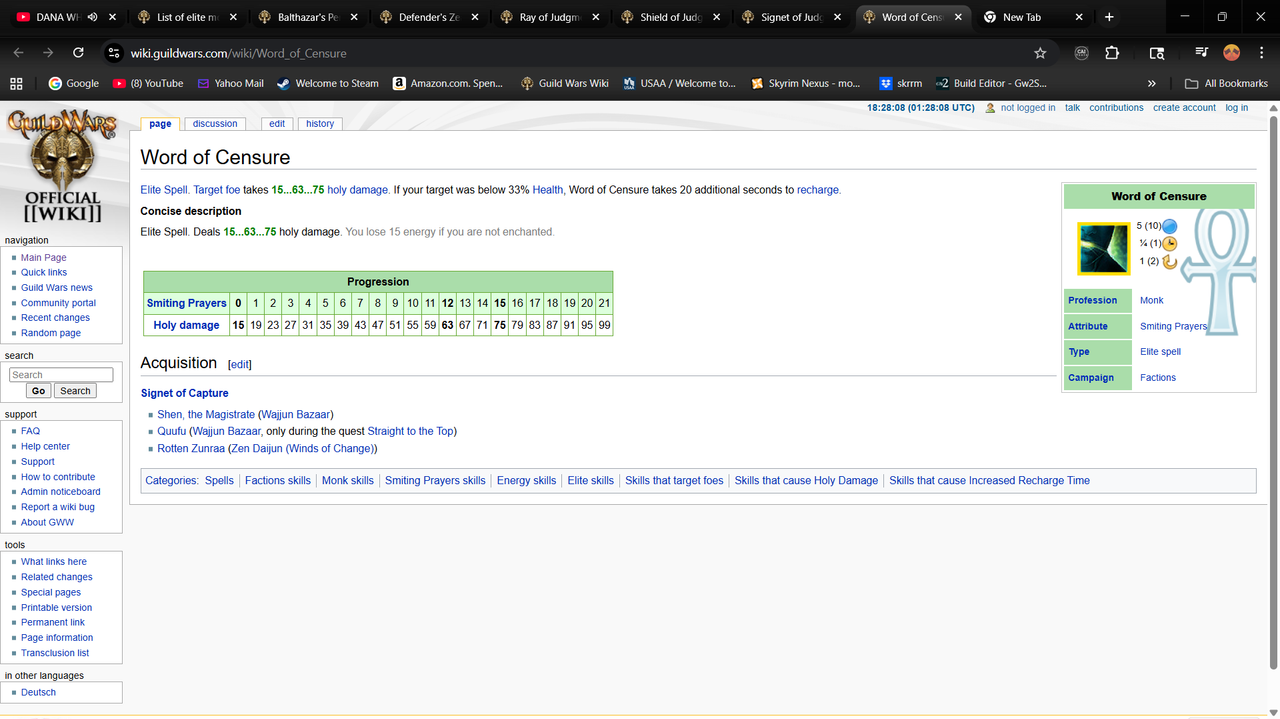This screenshot has height=719, width=1280.
Task: Click the energy cost icon in infobox
Action: point(1169,226)
